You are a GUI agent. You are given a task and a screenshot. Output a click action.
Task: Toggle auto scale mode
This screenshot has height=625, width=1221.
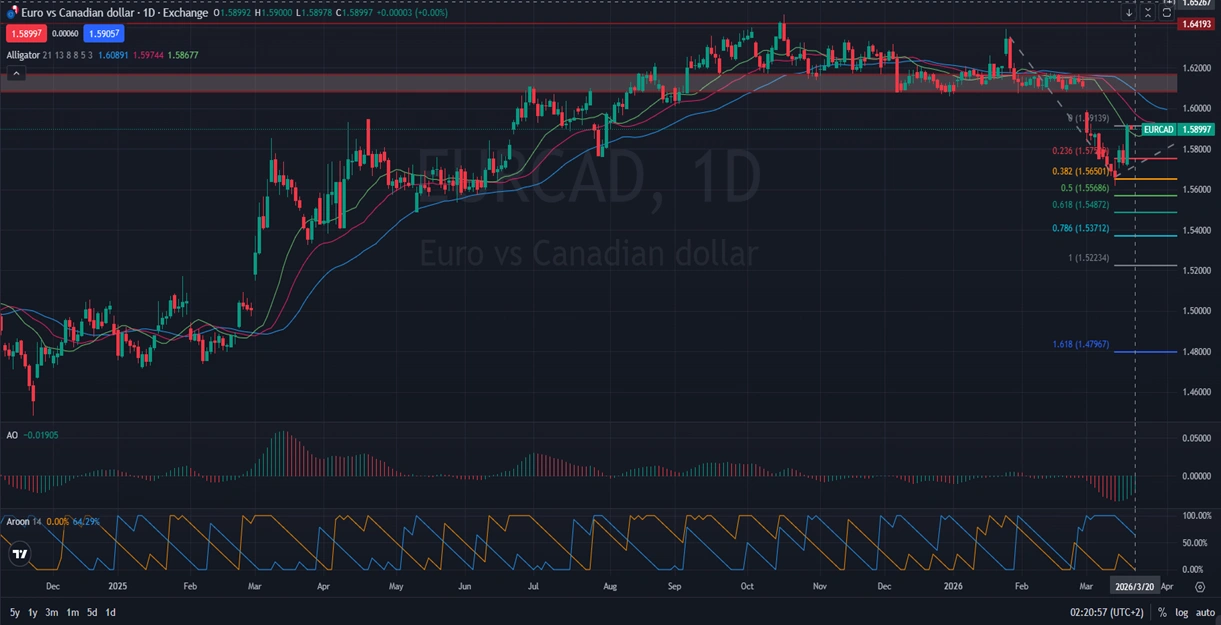1204,612
